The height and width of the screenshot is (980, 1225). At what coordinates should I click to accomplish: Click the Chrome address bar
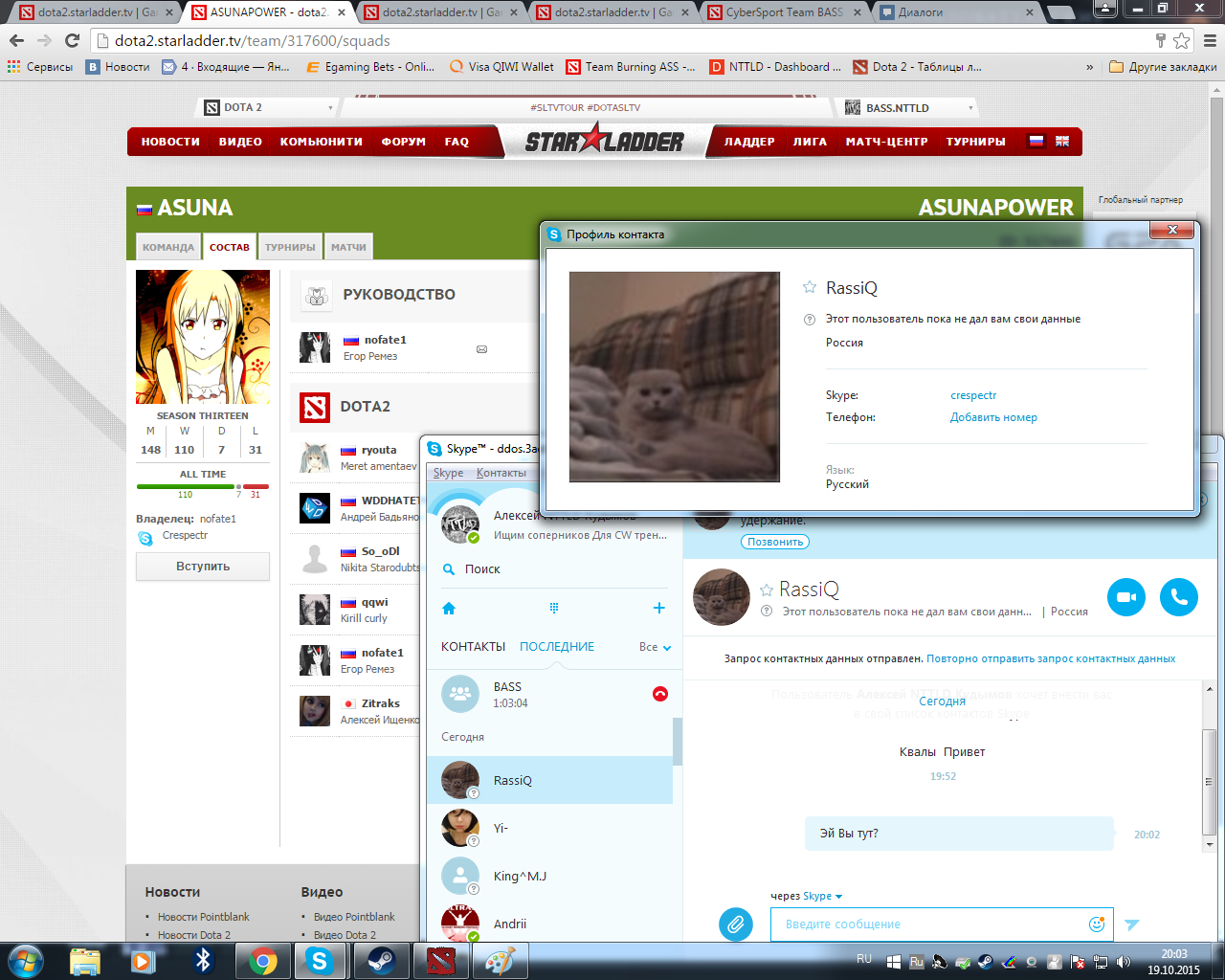[x=622, y=41]
